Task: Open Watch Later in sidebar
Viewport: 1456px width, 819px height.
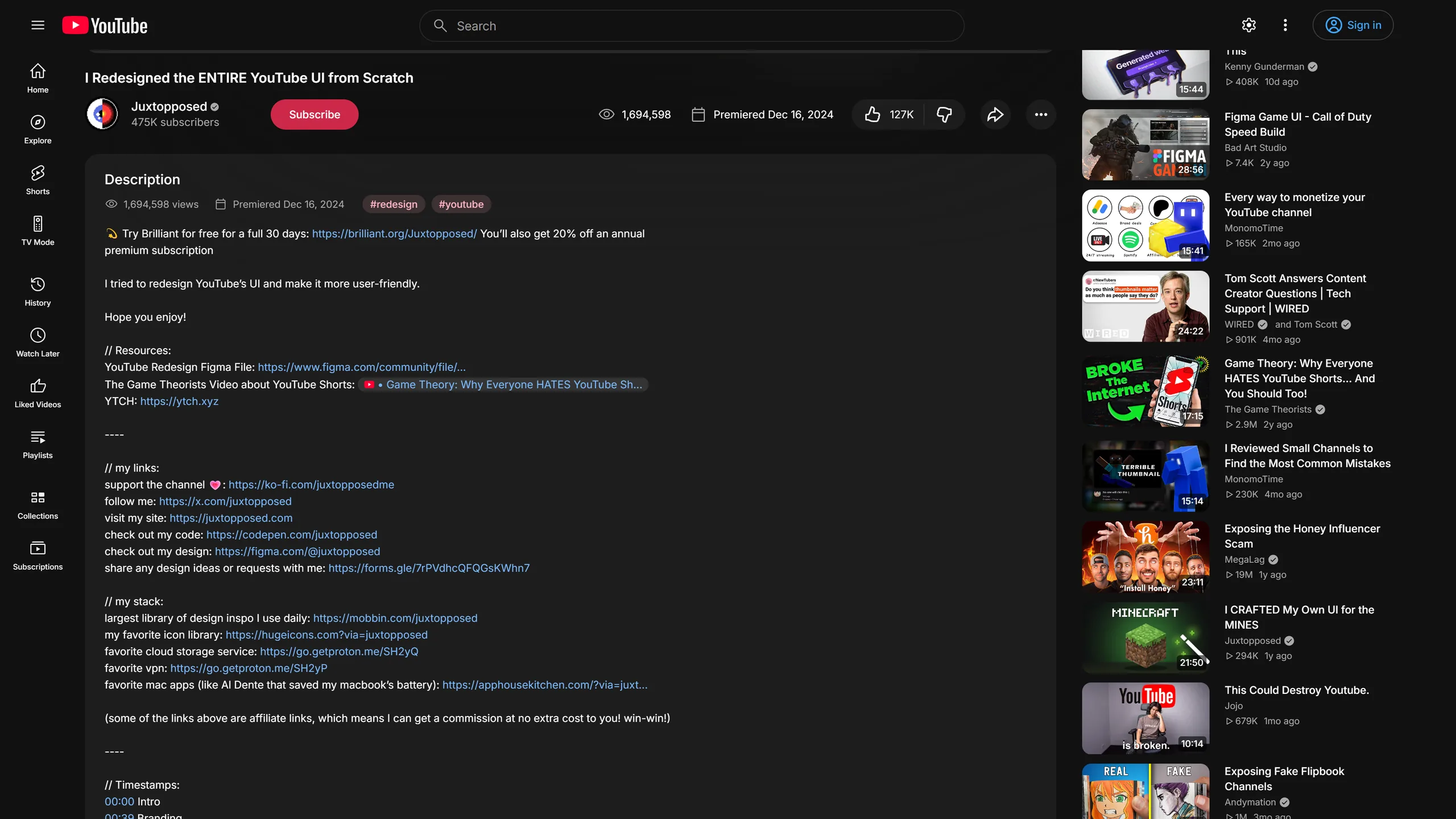Action: pyautogui.click(x=38, y=342)
